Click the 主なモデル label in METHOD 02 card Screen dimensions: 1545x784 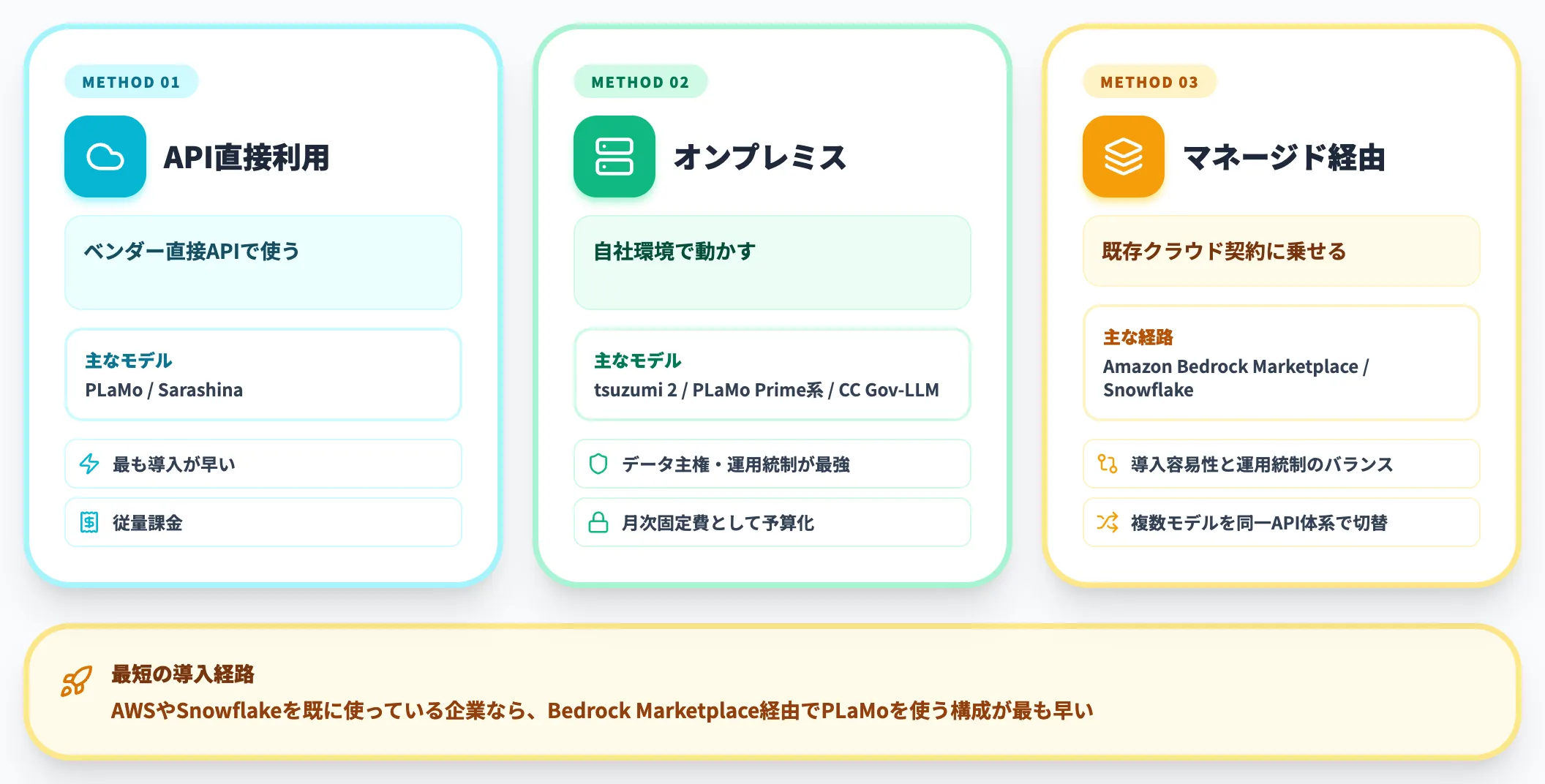pyautogui.click(x=638, y=361)
